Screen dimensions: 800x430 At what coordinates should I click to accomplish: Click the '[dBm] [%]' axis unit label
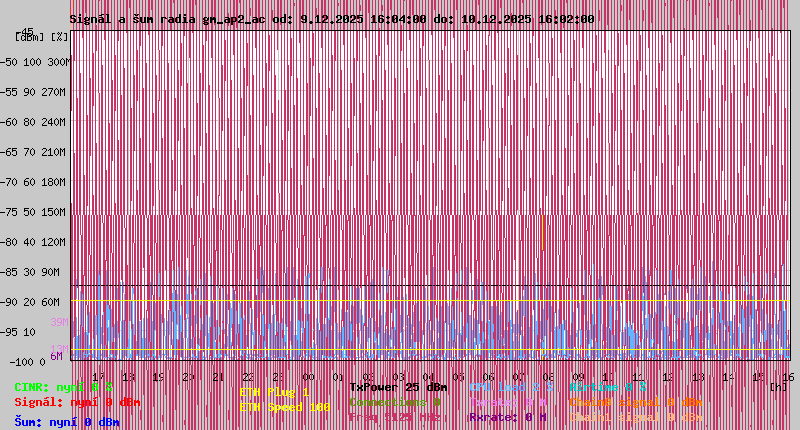(41, 37)
